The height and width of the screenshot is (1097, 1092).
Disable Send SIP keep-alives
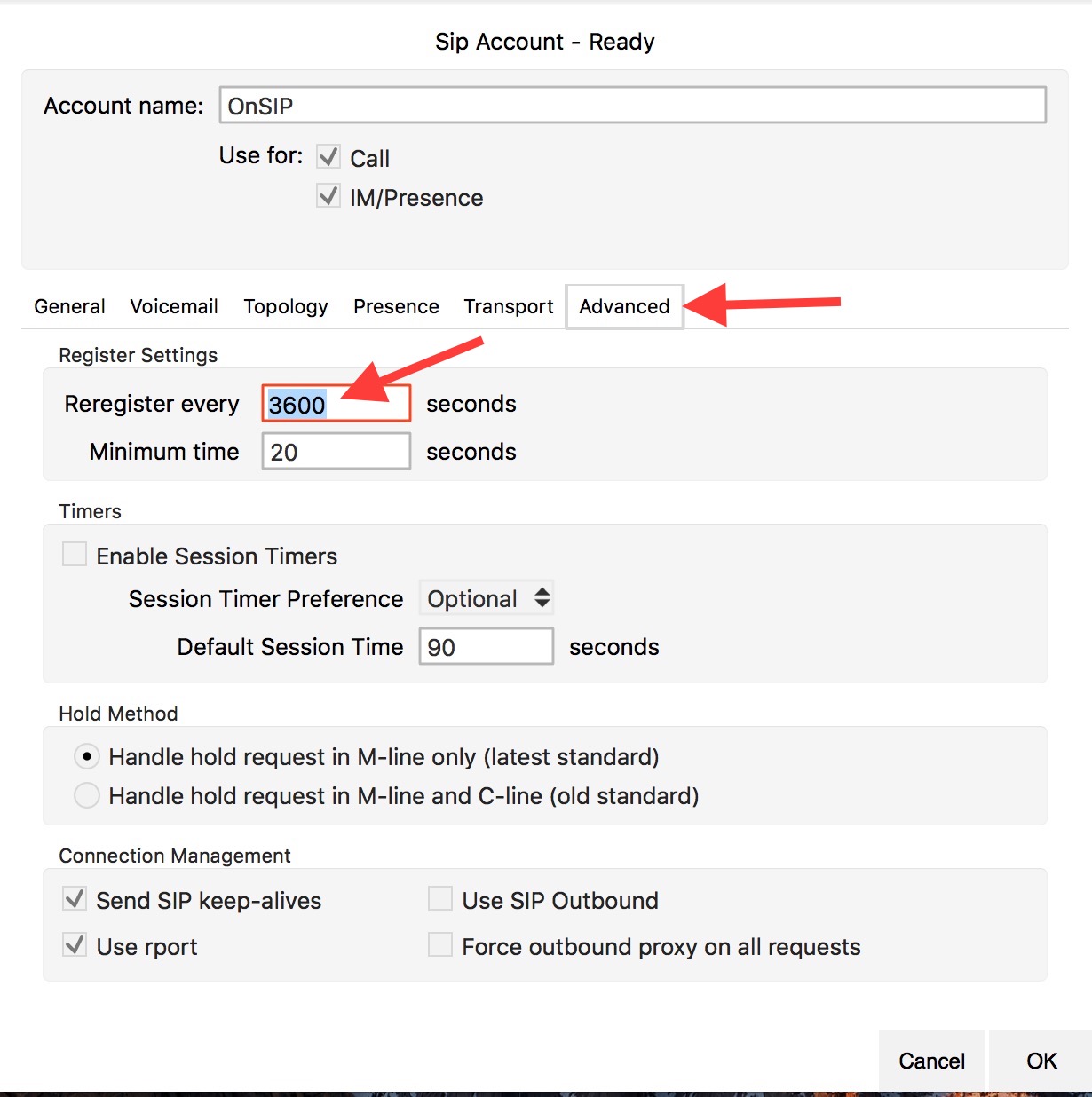tap(75, 899)
